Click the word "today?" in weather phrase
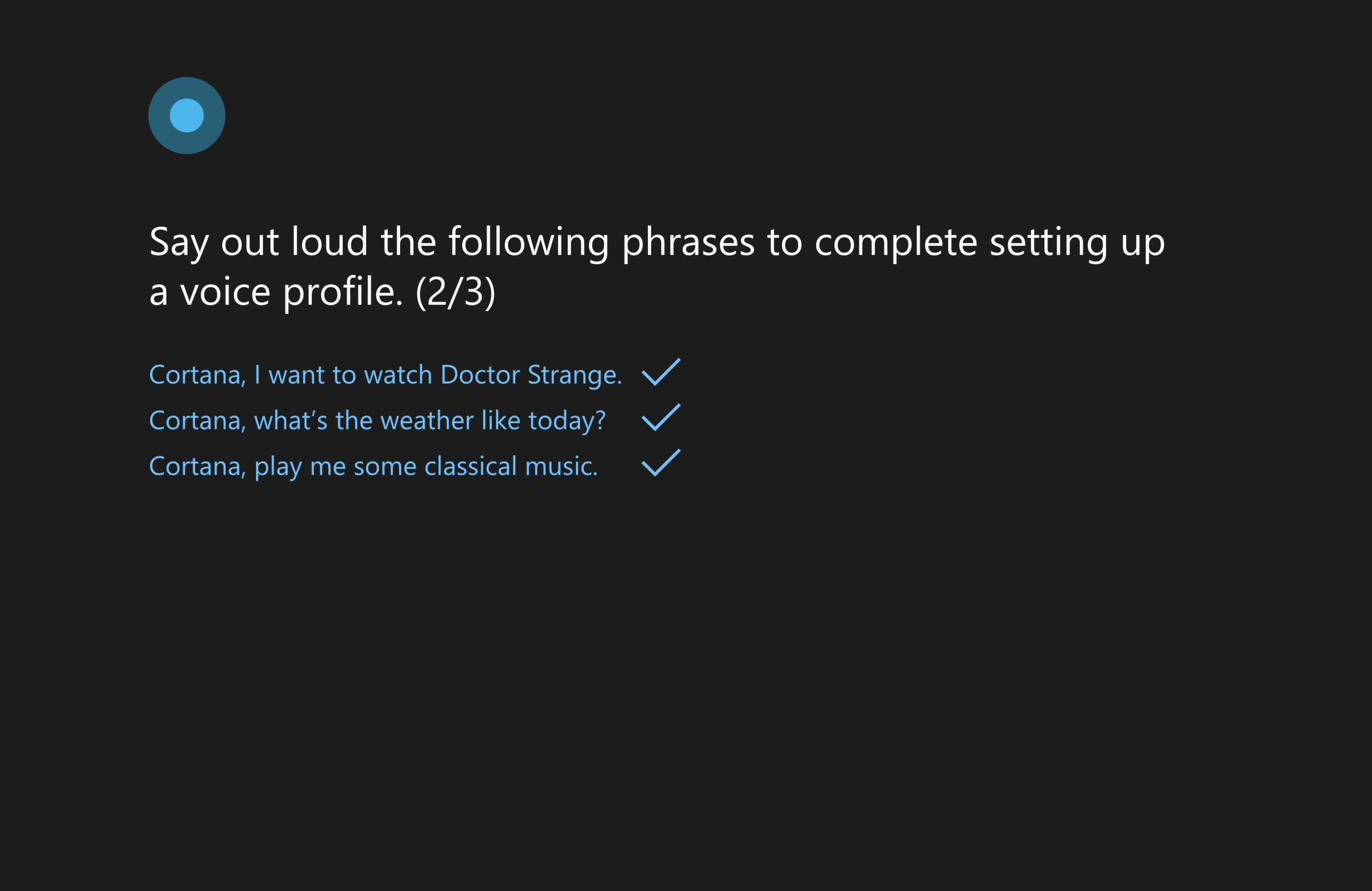The height and width of the screenshot is (891, 1372). [x=567, y=421]
